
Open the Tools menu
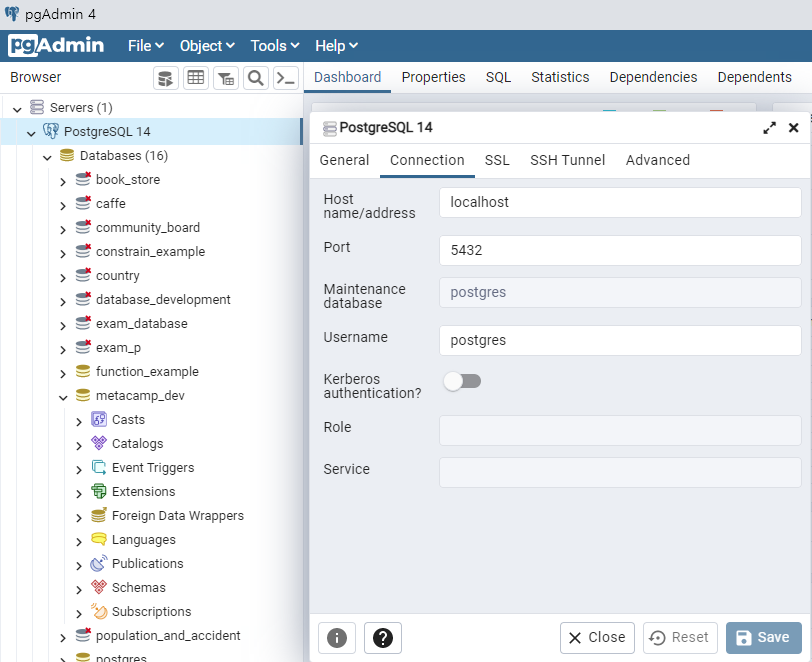275,46
